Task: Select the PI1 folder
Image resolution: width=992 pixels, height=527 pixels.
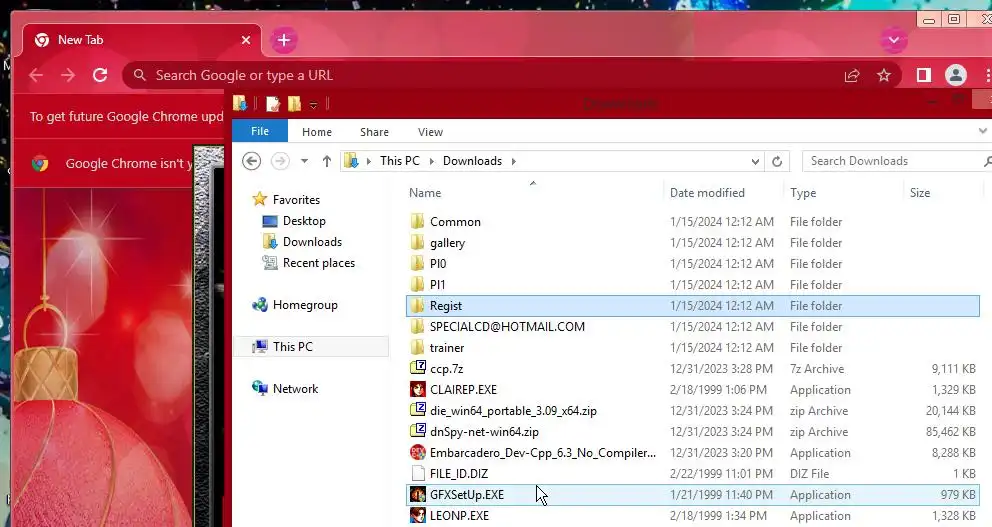Action: 437,285
